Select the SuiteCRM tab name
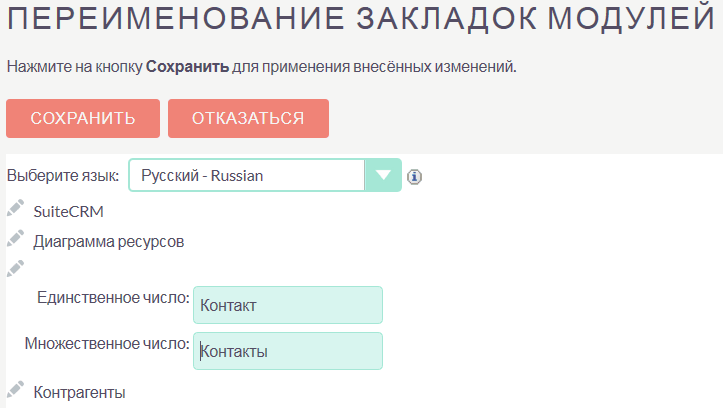723x408 pixels. tap(68, 212)
